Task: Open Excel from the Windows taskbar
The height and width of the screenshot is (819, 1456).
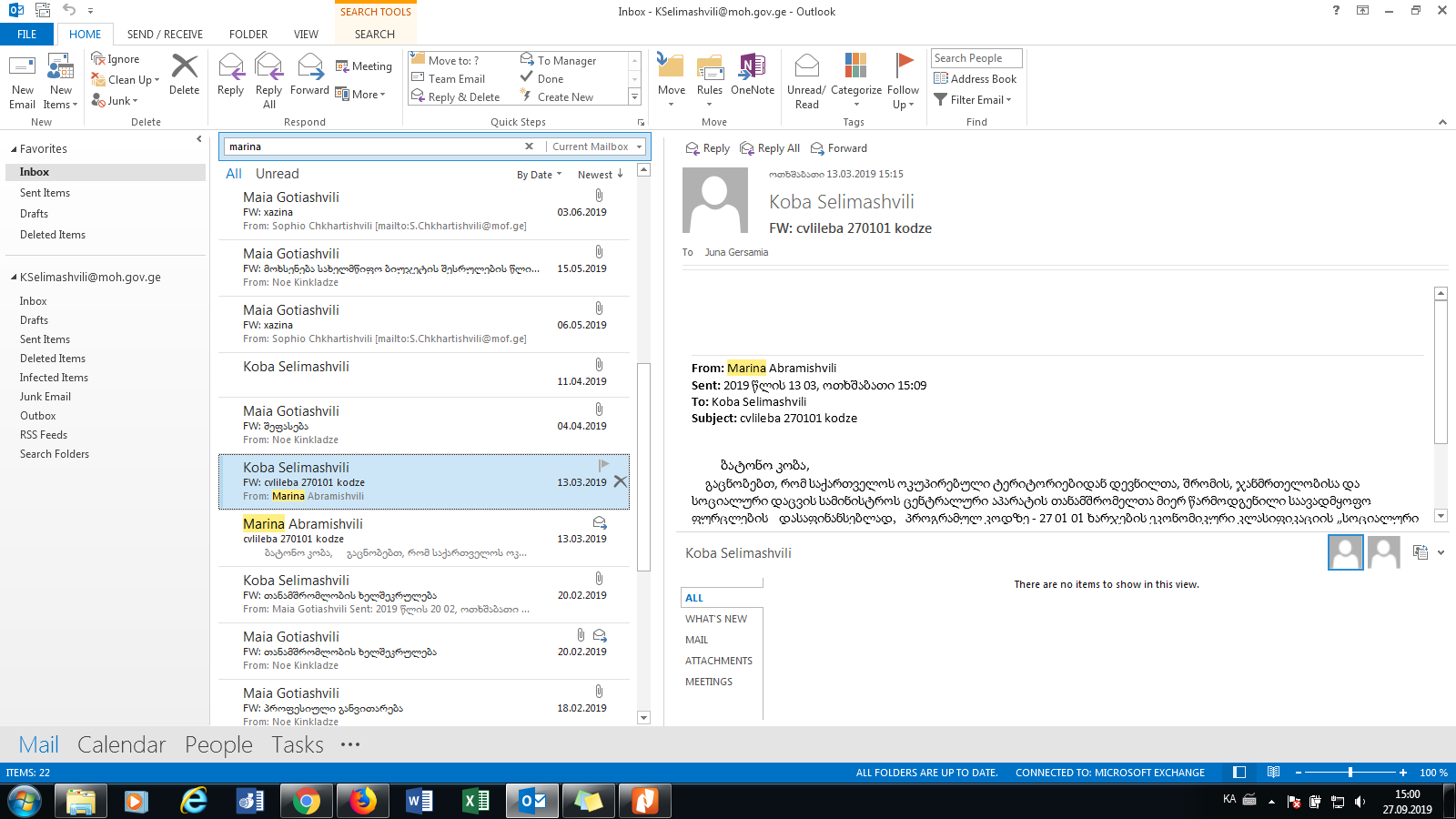Action: [476, 801]
